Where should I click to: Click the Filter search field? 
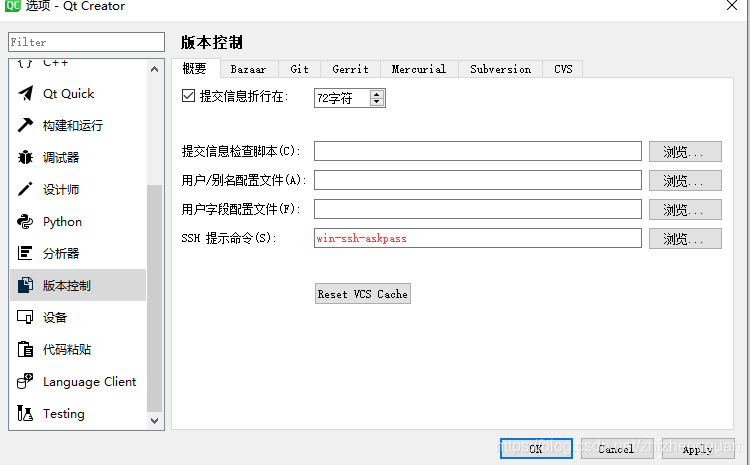pyautogui.click(x=86, y=42)
